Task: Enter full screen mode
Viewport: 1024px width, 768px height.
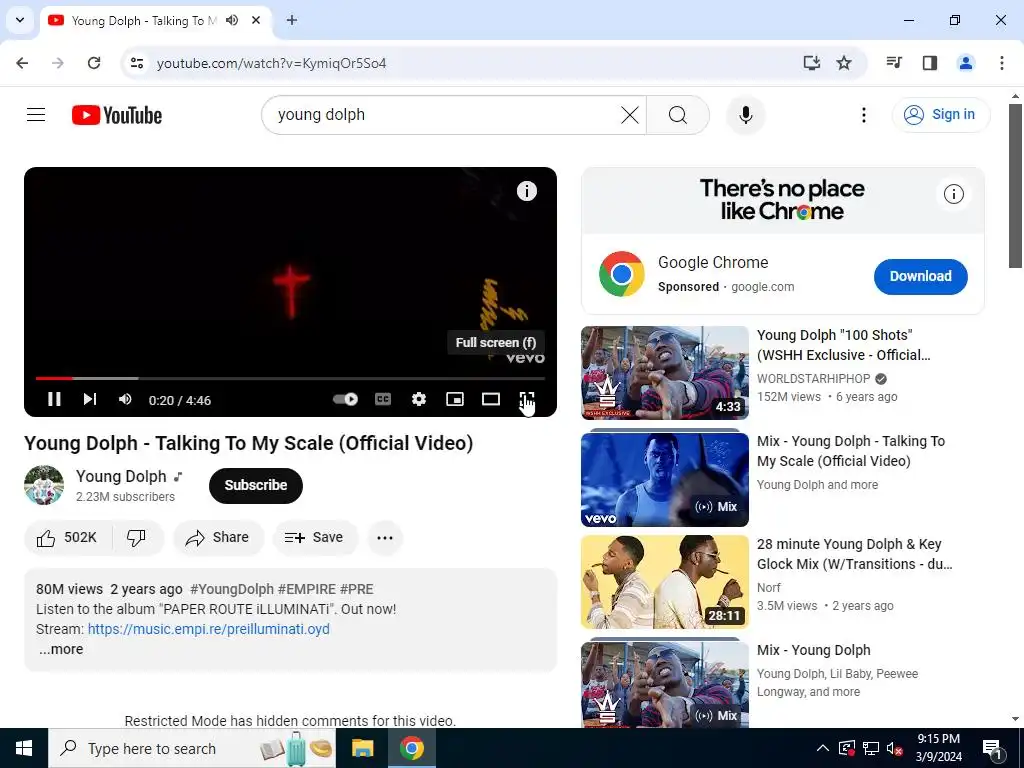Action: click(526, 399)
